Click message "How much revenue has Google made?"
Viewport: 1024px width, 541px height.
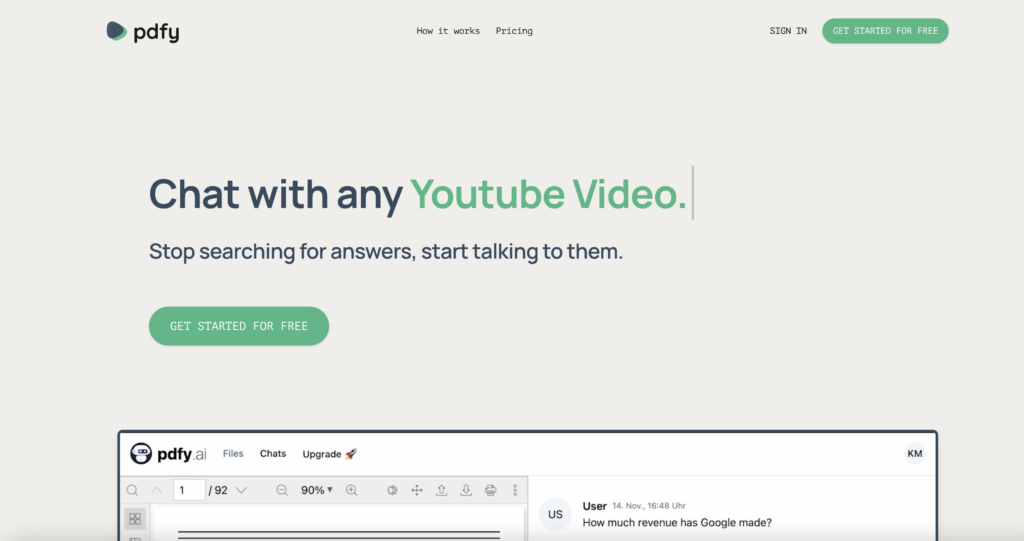tap(677, 523)
